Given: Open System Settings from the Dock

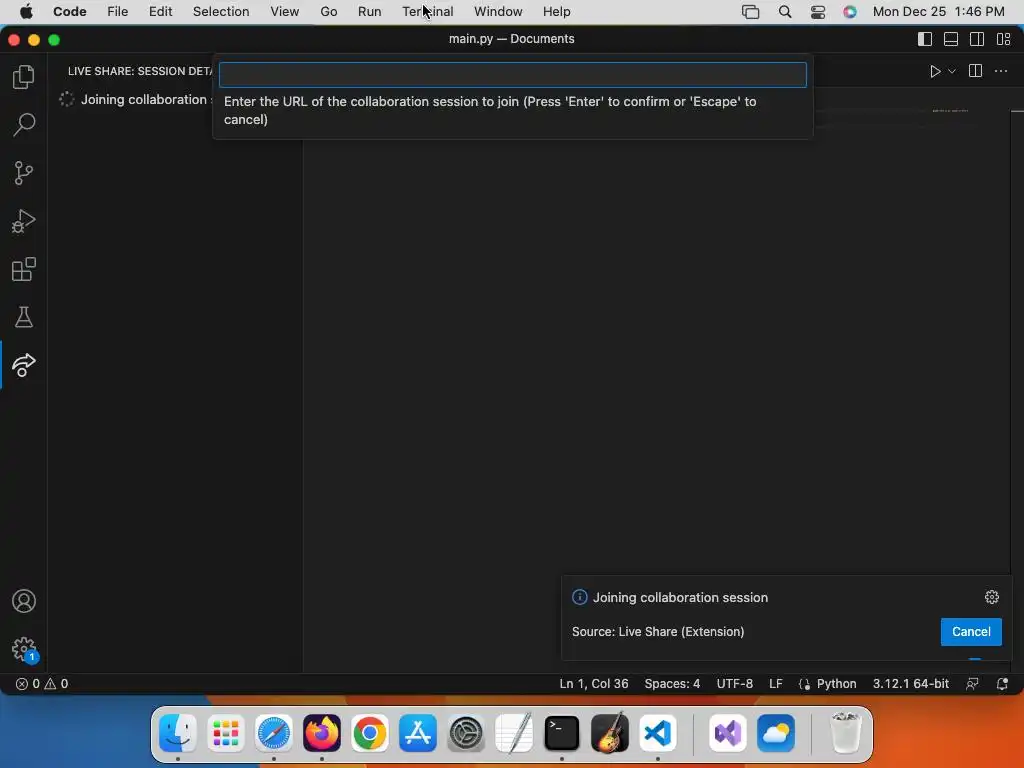Looking at the screenshot, I should point(466,733).
